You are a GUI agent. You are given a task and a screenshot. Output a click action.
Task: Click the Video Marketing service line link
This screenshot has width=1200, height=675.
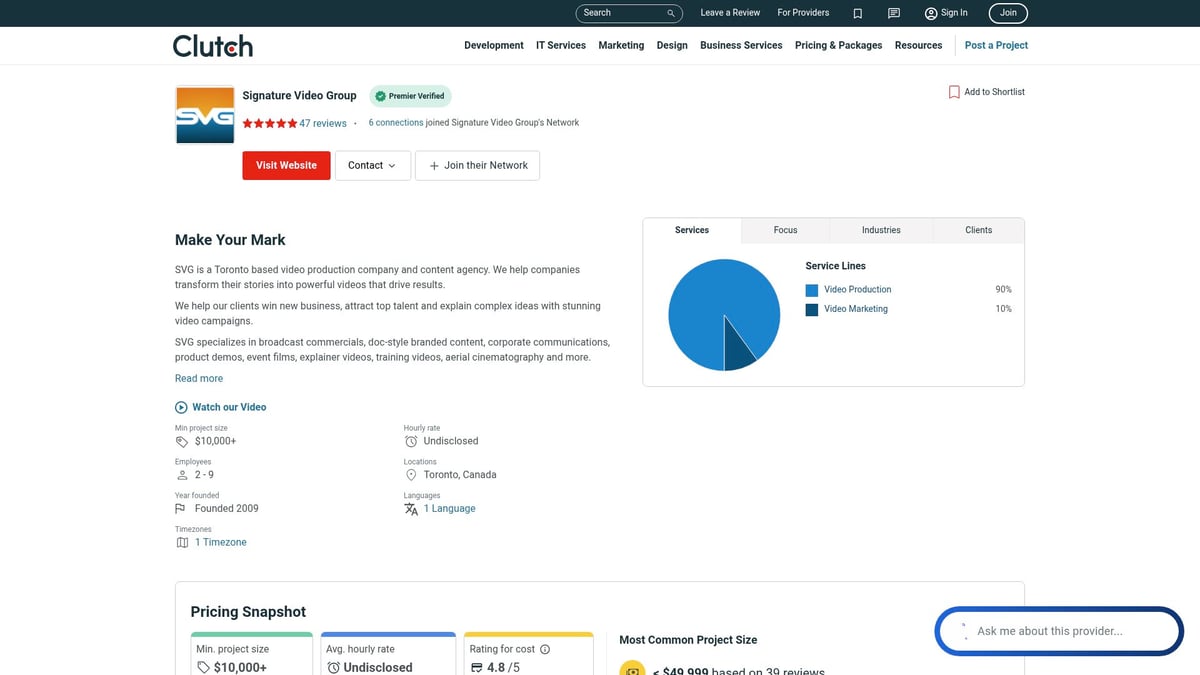tap(856, 309)
